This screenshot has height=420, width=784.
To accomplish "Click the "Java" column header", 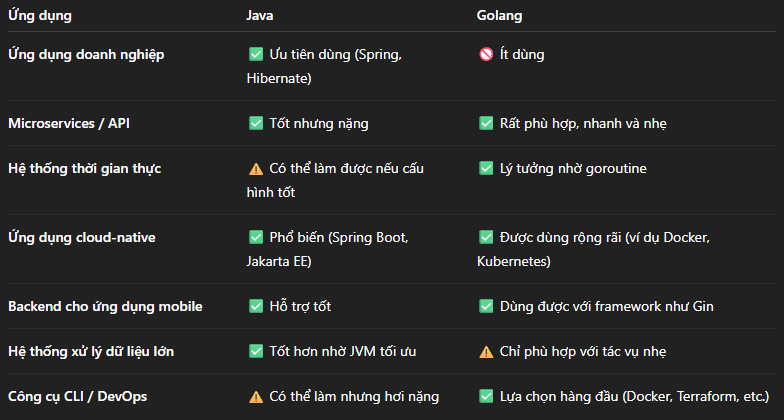I will pyautogui.click(x=261, y=16).
